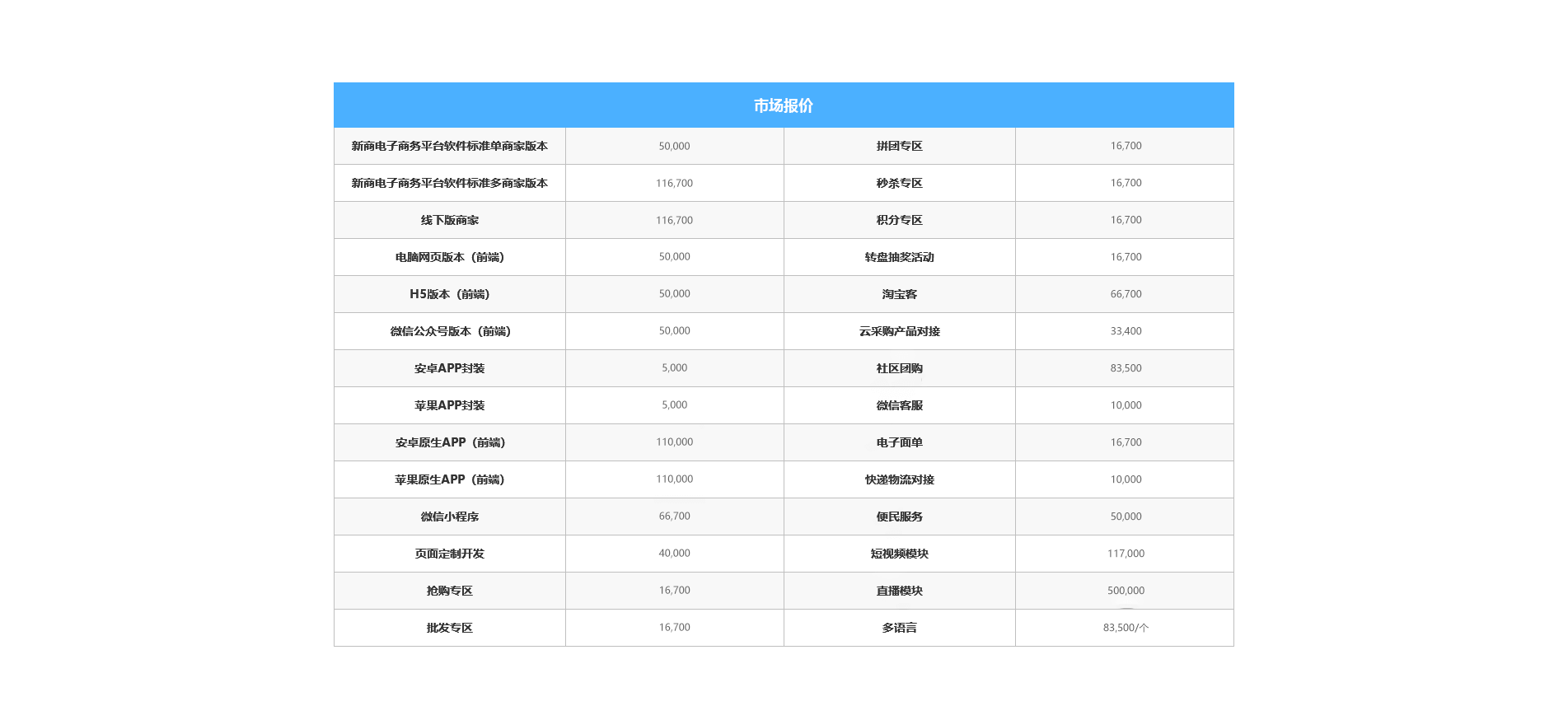This screenshot has width=1568, height=720.
Task: Select the 拼团专区 label
Action: [x=899, y=146]
